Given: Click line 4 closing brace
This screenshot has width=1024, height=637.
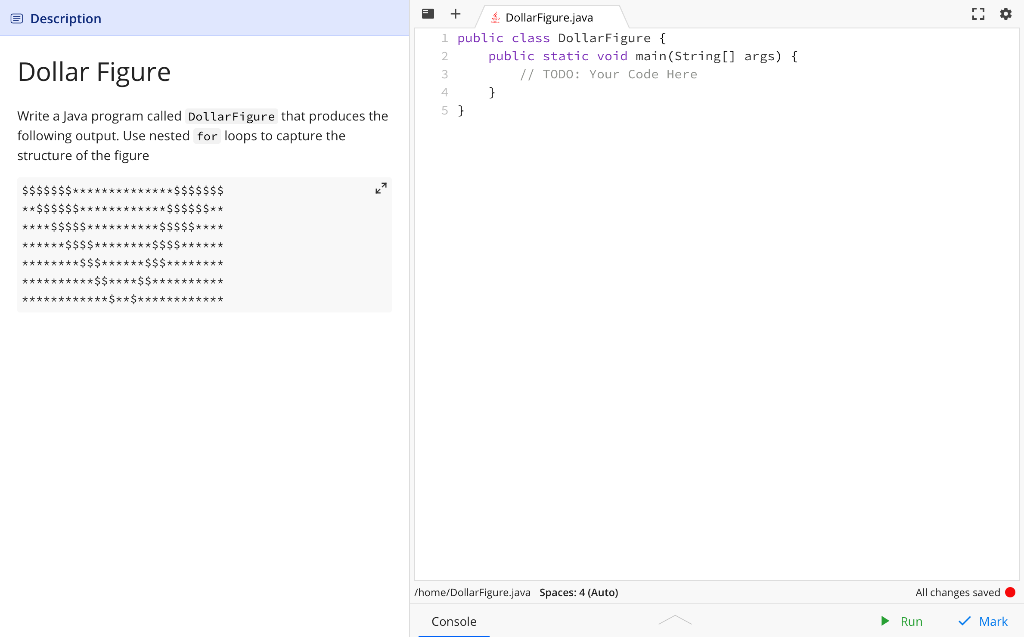Looking at the screenshot, I should click(492, 92).
